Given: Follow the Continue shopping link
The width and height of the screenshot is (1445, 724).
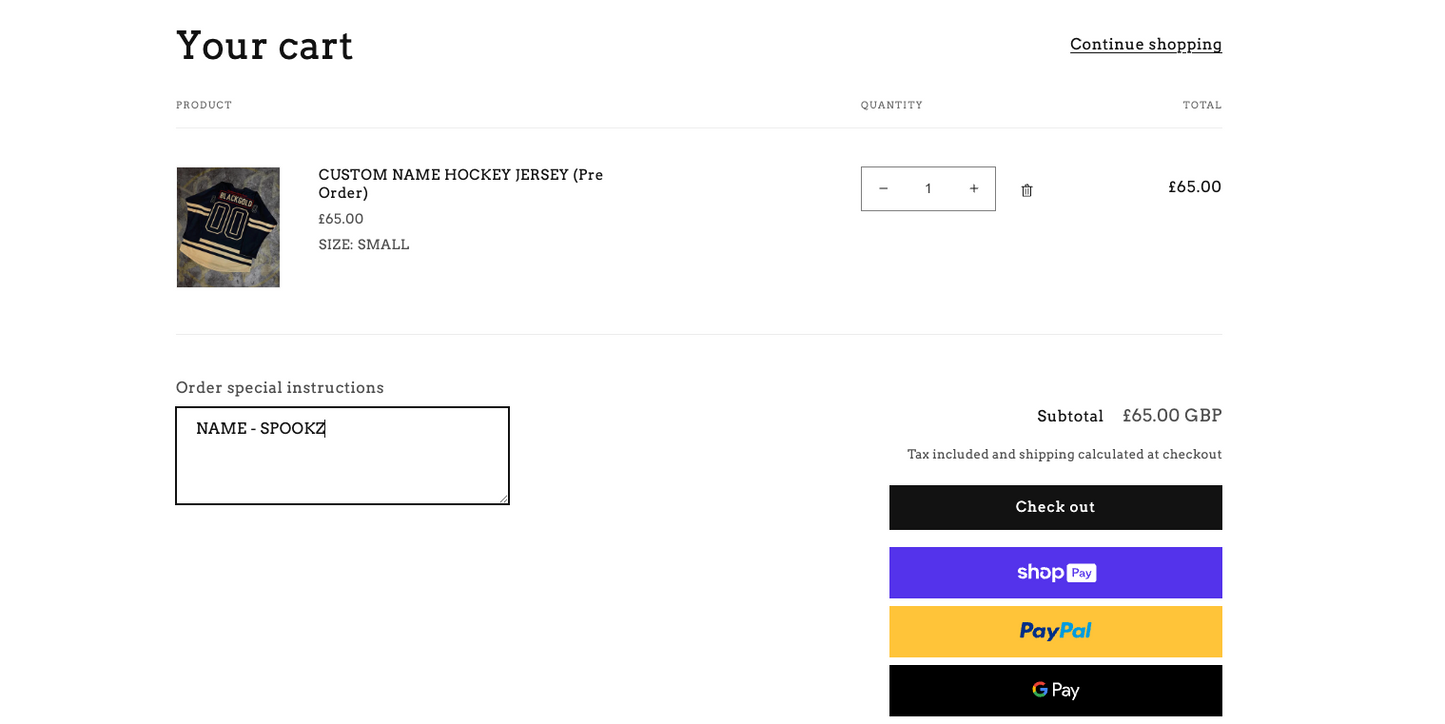Looking at the screenshot, I should pos(1145,44).
